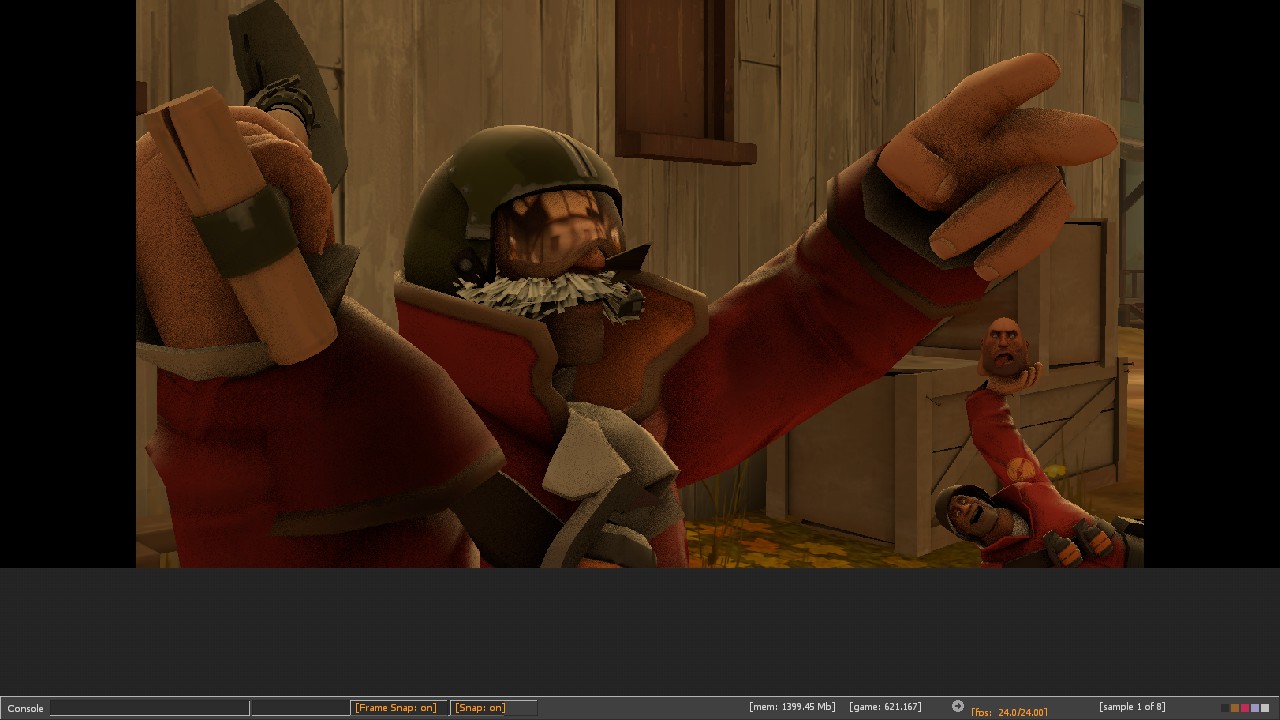The height and width of the screenshot is (720, 1280).
Task: Click the sample 1 of 8 progress indicator
Action: [1133, 707]
